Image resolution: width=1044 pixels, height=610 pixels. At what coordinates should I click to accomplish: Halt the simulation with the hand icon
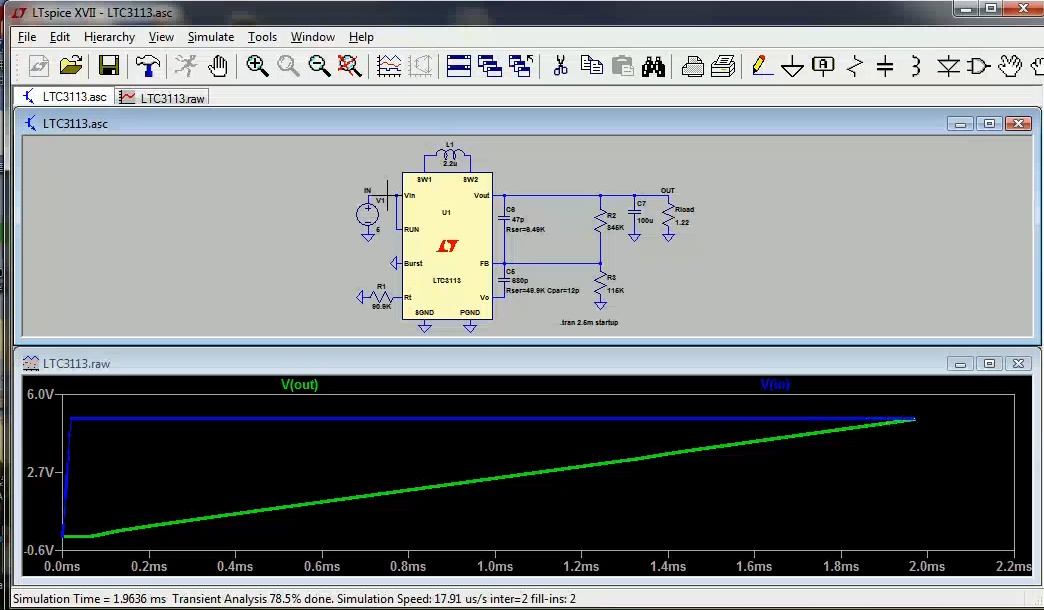(x=217, y=66)
